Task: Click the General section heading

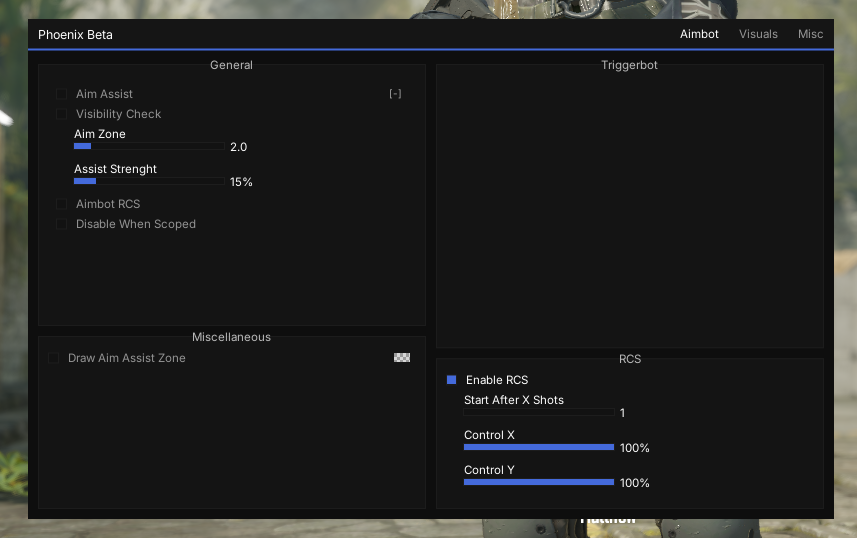Action: 231,65
